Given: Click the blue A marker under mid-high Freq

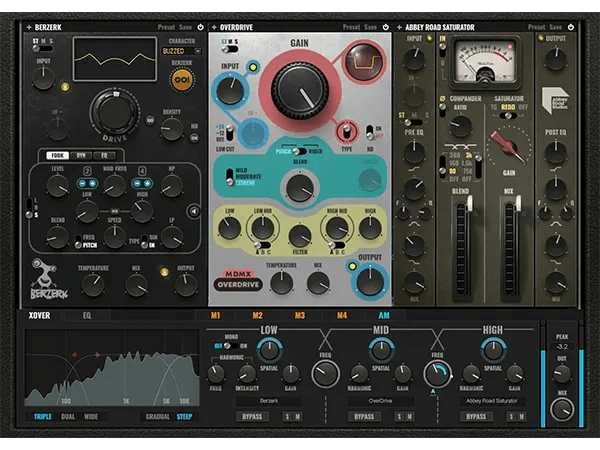Looking at the screenshot, I should tap(433, 391).
